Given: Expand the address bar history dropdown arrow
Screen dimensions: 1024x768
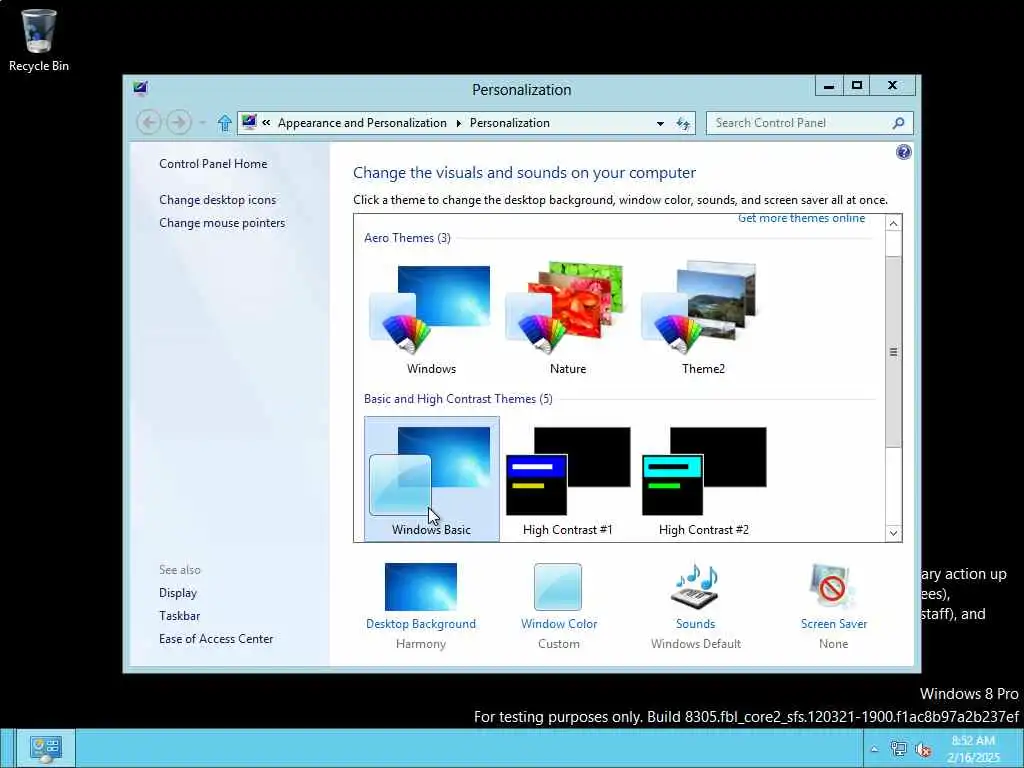Looking at the screenshot, I should pyautogui.click(x=660, y=123).
